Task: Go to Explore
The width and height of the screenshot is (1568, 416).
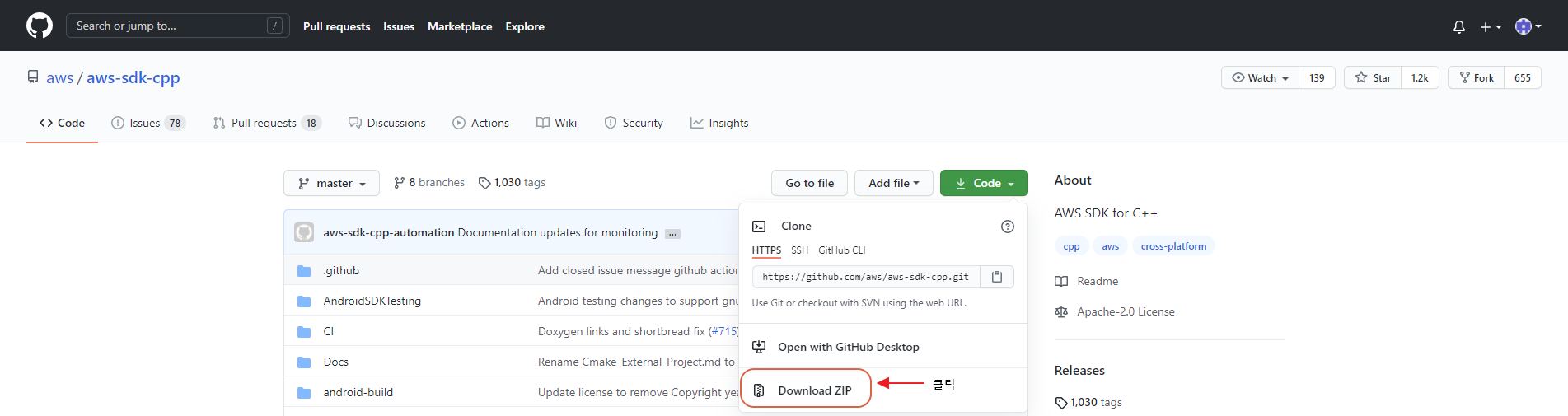Action: [525, 26]
